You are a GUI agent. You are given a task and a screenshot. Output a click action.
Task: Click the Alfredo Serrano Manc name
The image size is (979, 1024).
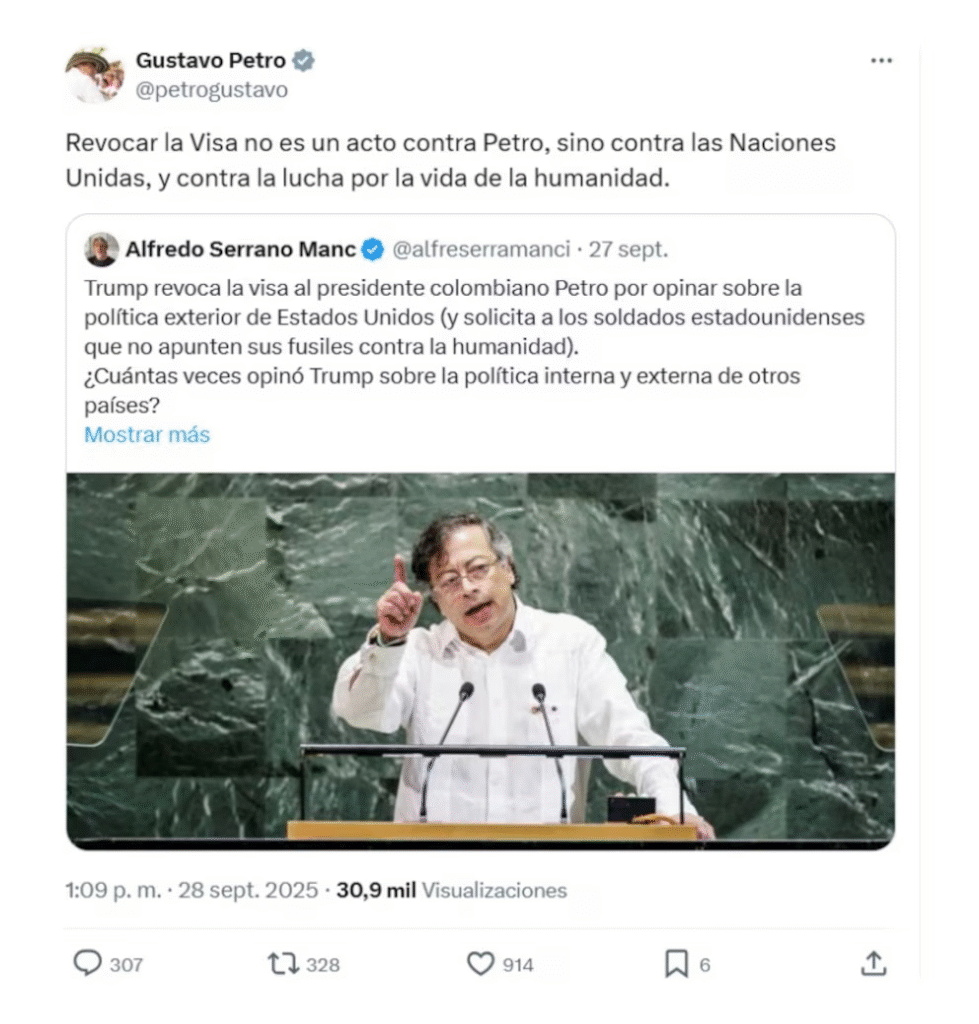240,249
